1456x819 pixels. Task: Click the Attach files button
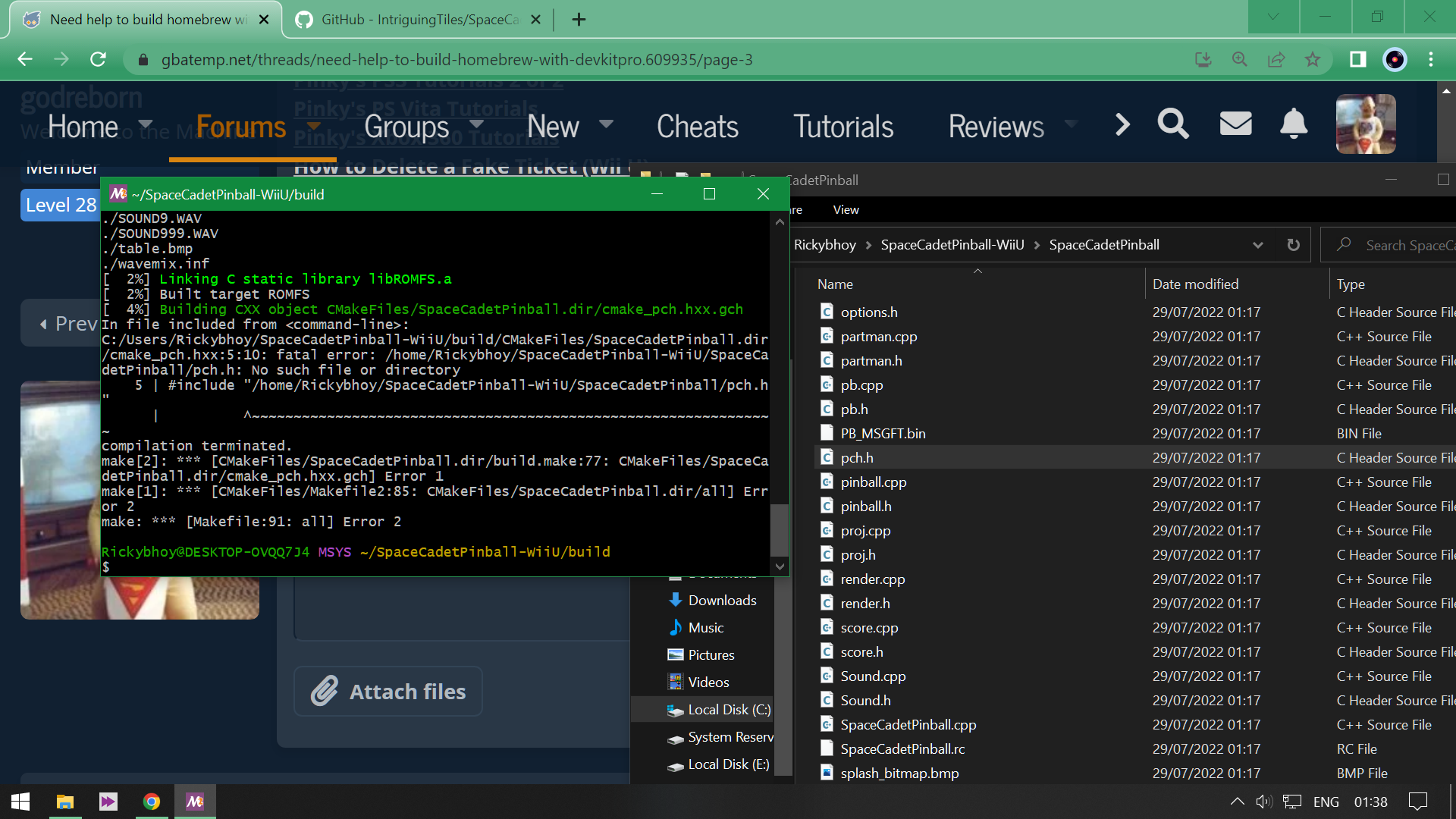[388, 691]
